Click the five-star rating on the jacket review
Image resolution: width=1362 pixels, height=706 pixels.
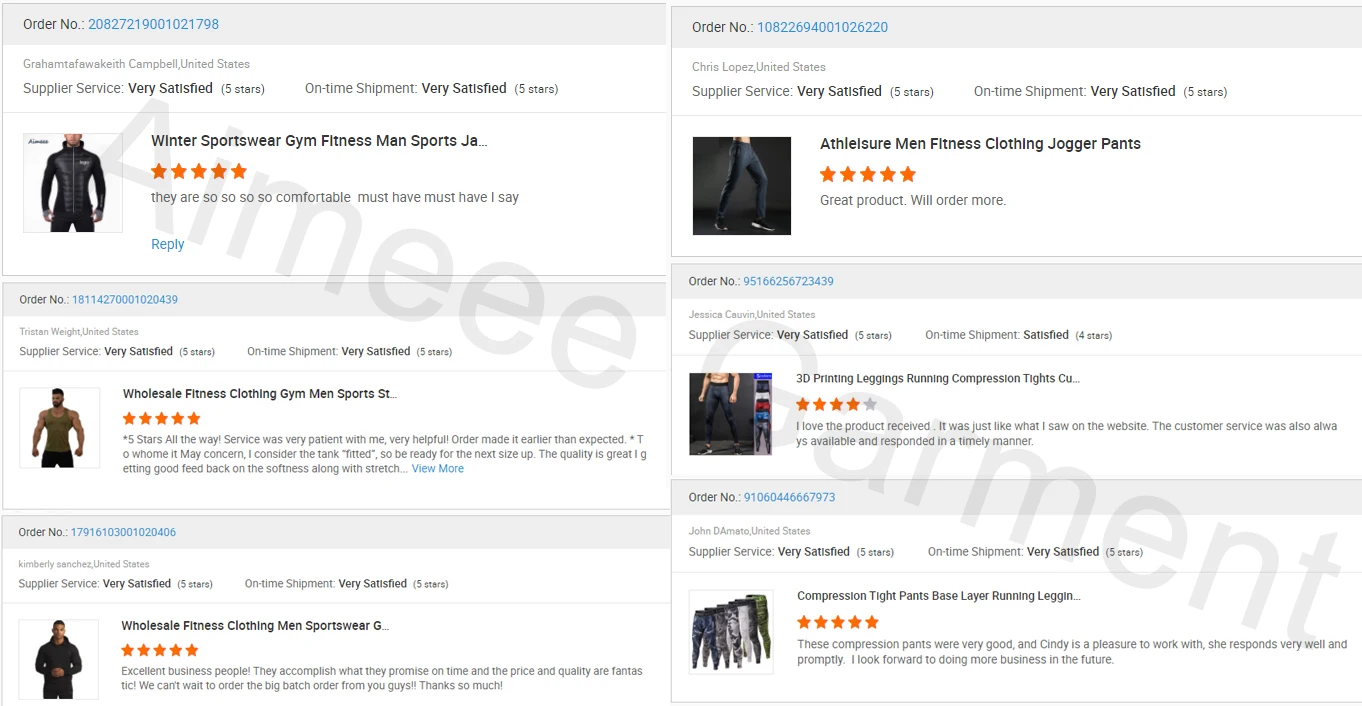point(199,171)
